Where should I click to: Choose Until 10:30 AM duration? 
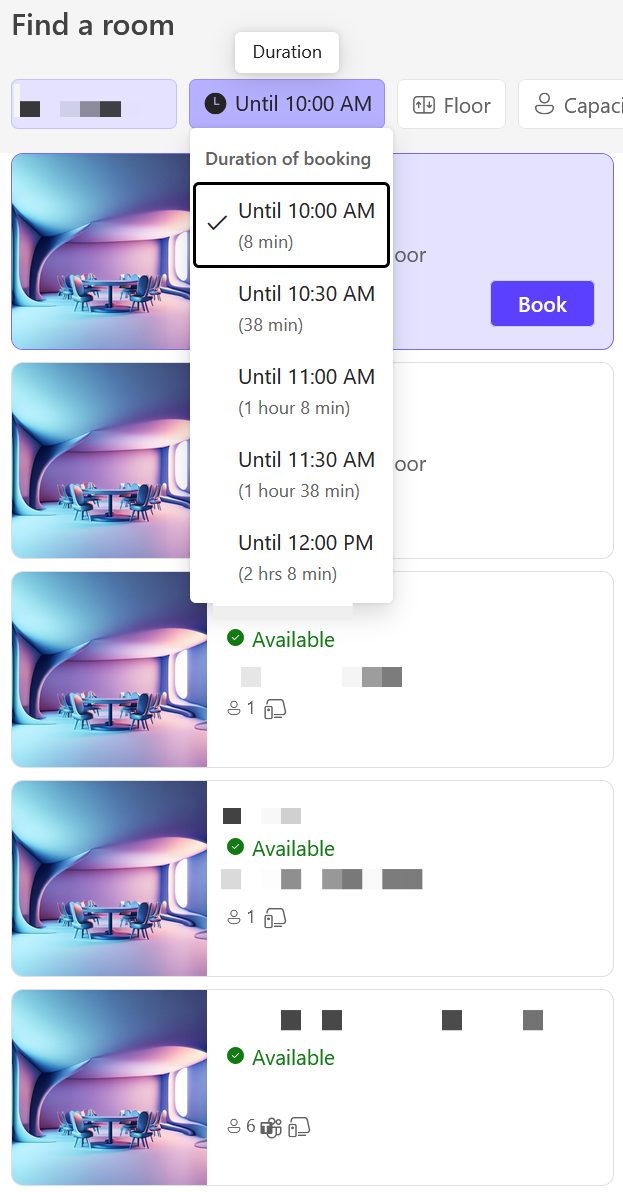click(291, 308)
